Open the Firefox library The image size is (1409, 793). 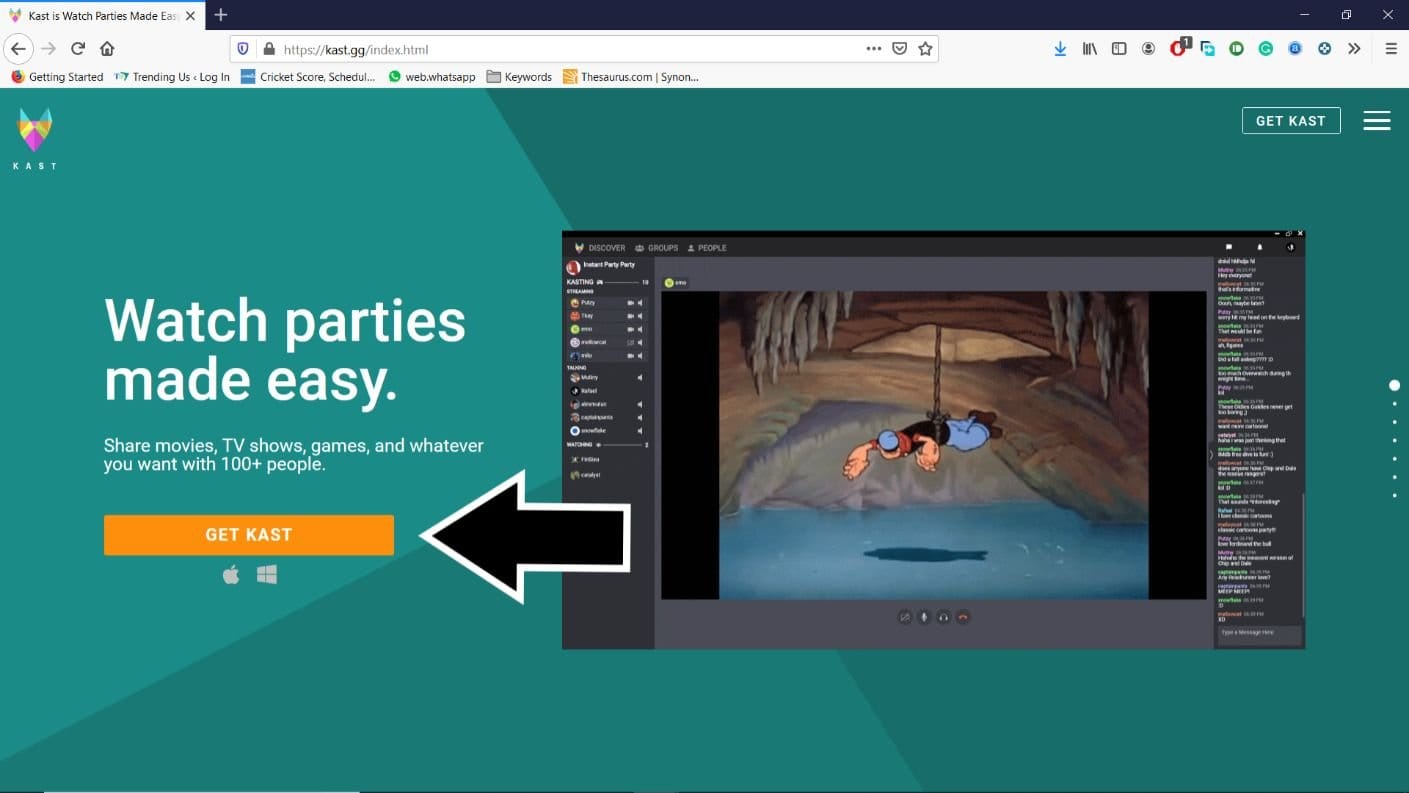click(x=1090, y=48)
